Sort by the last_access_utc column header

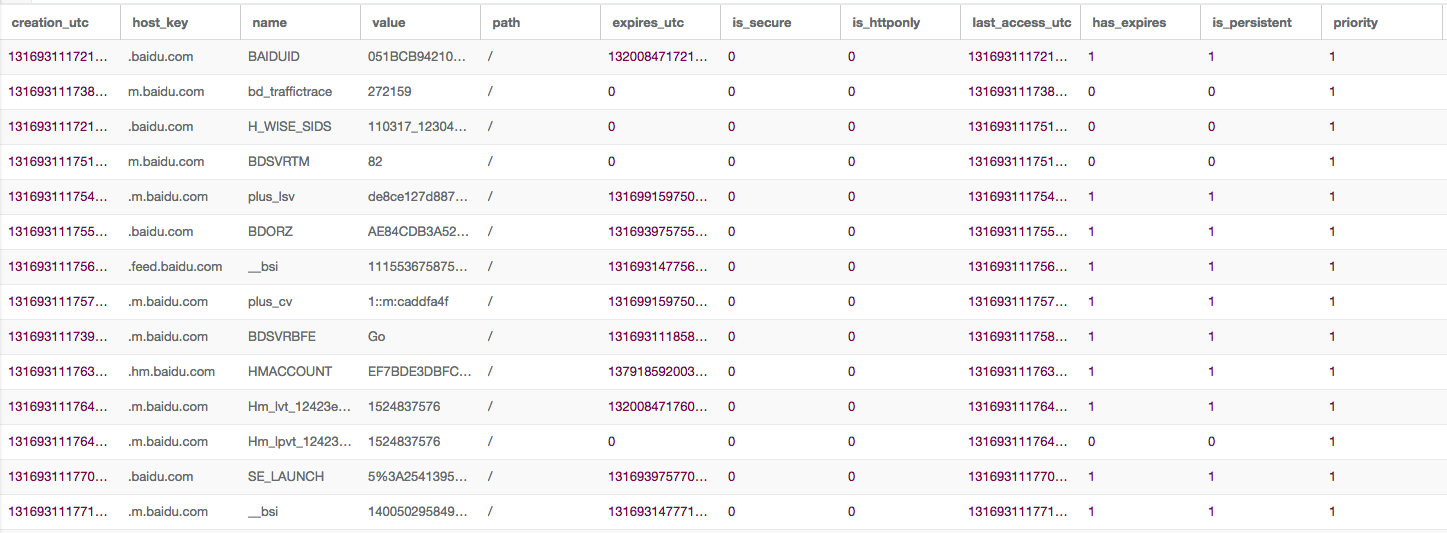click(x=1020, y=22)
